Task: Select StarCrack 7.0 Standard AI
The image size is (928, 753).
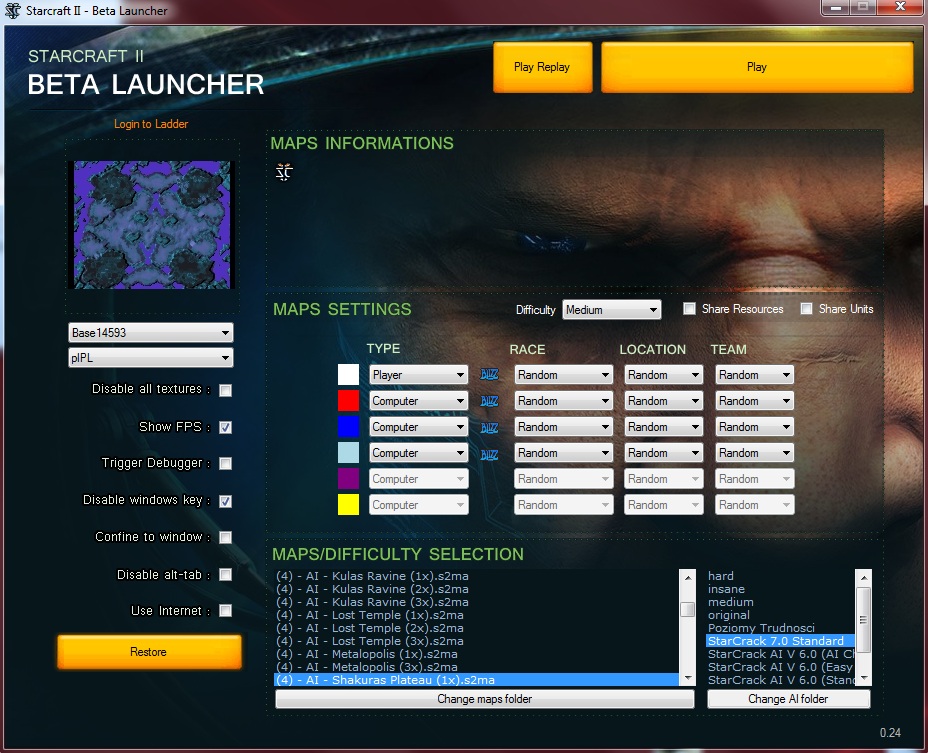Action: click(x=781, y=641)
